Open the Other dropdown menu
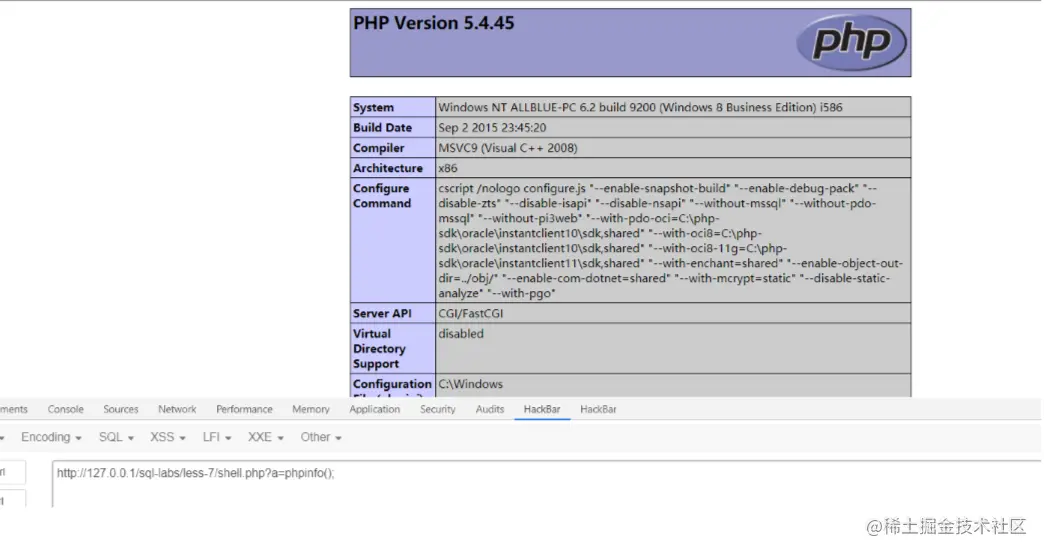 pos(321,437)
